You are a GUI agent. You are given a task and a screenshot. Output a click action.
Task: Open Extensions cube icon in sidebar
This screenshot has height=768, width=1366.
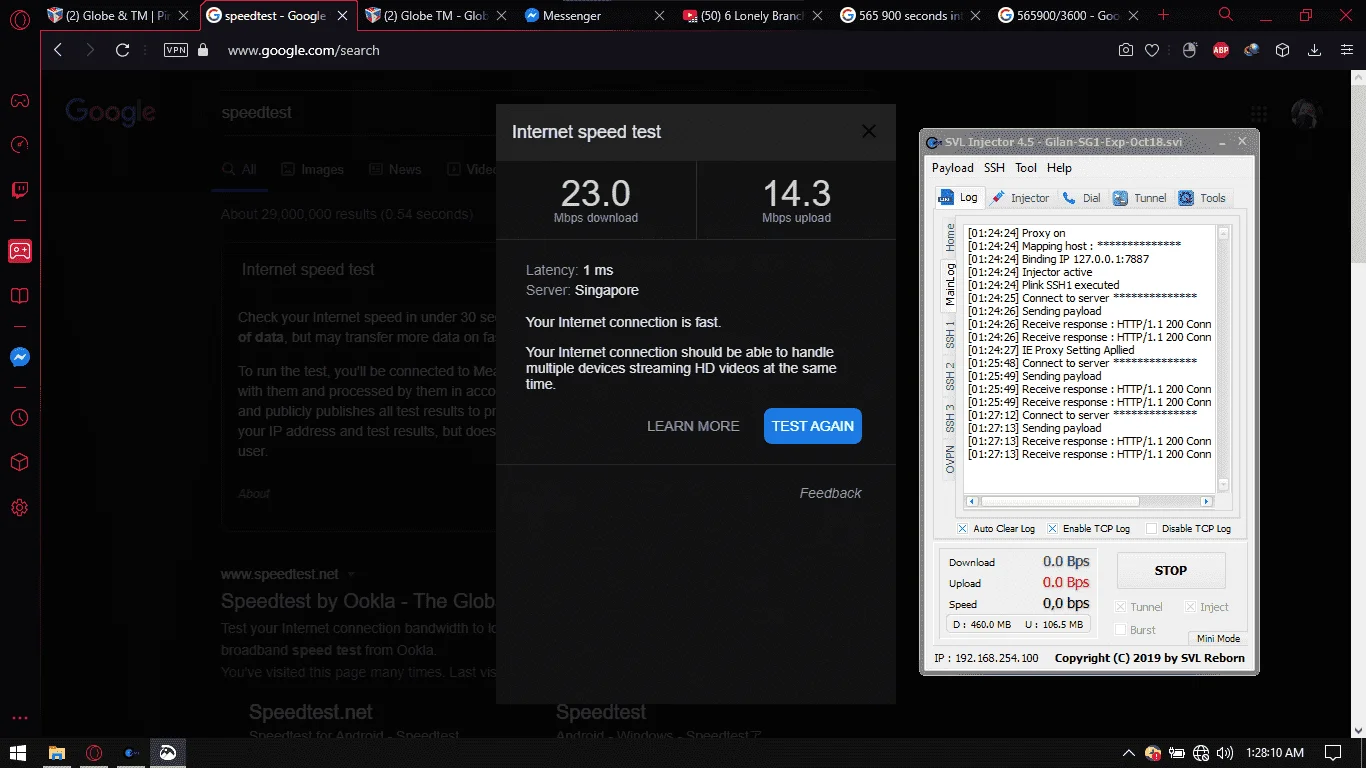point(19,463)
